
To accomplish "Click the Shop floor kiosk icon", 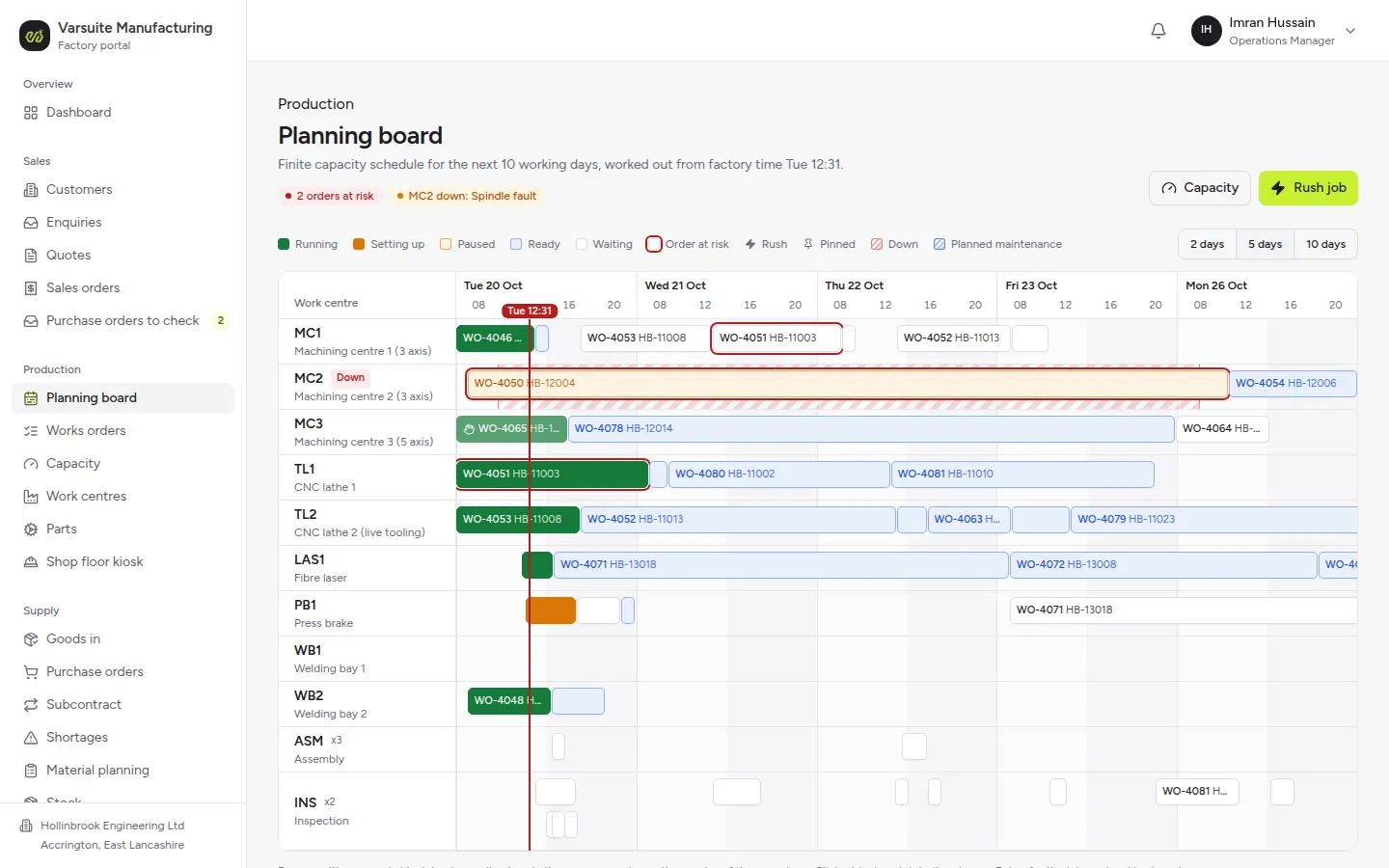I will 31,562.
